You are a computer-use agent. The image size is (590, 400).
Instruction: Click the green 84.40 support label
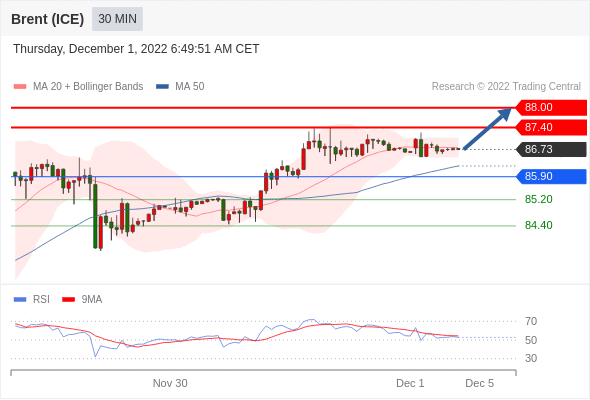(538, 225)
